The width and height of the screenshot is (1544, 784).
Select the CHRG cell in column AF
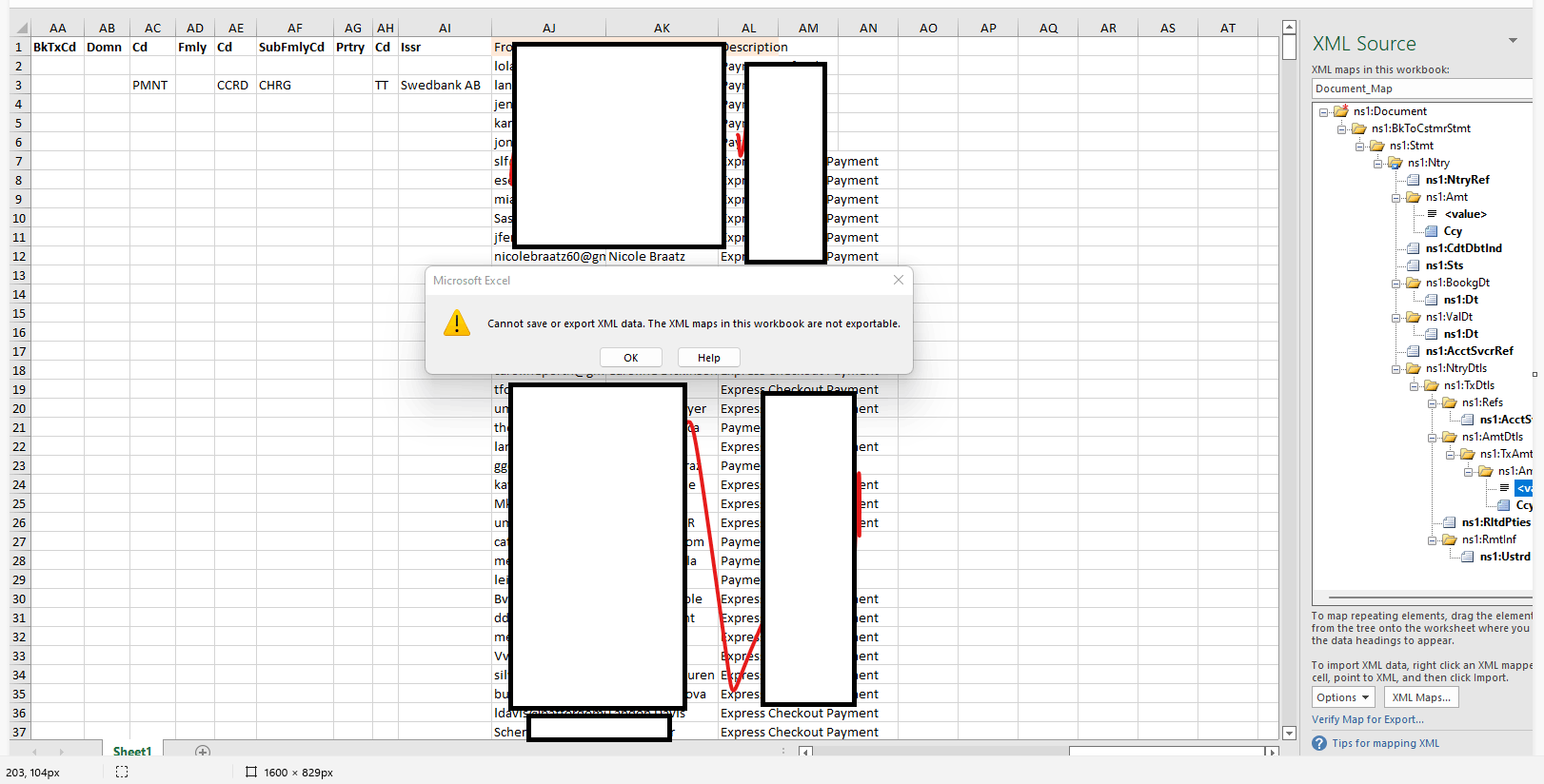click(295, 85)
